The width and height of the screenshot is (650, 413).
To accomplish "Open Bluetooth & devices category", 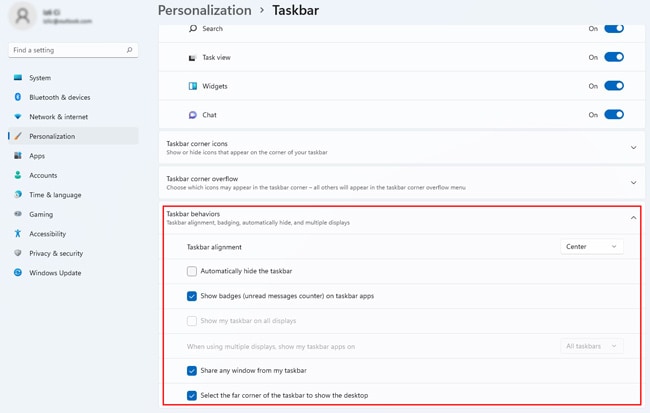I will pyautogui.click(x=73, y=97).
